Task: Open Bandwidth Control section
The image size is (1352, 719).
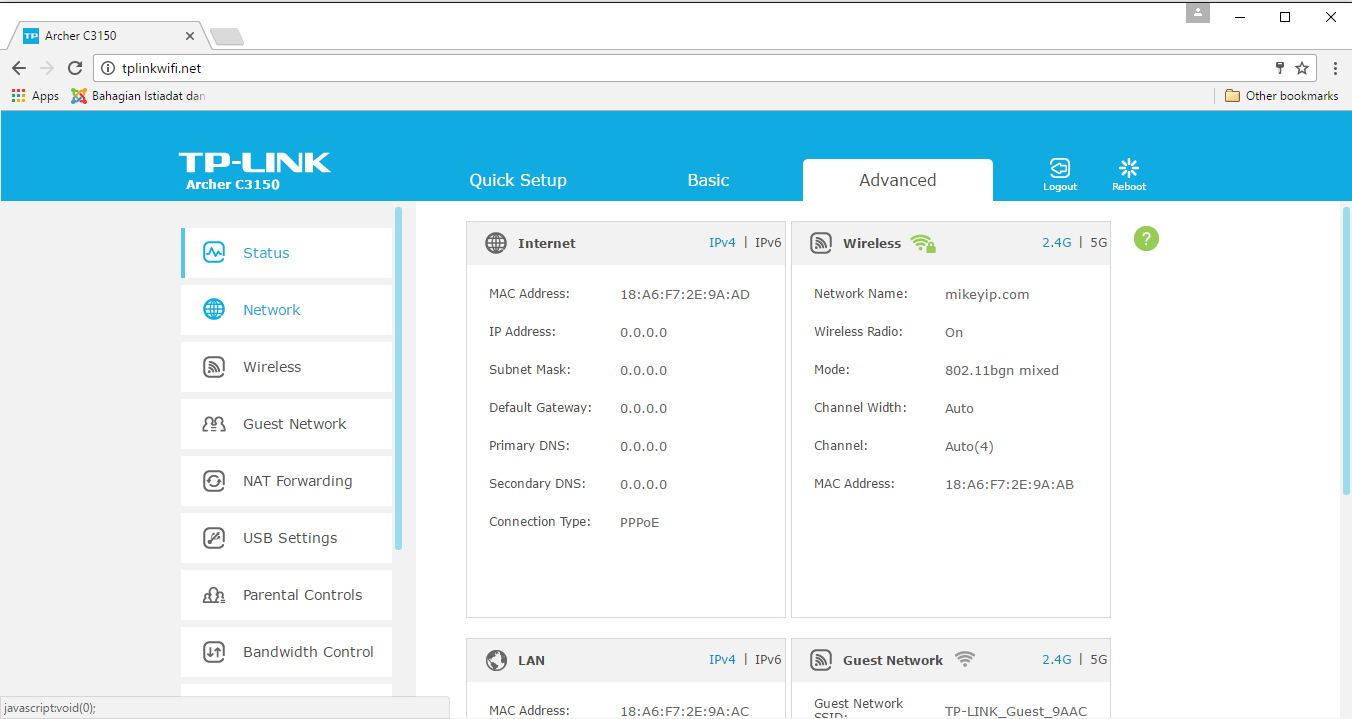Action: [x=287, y=652]
